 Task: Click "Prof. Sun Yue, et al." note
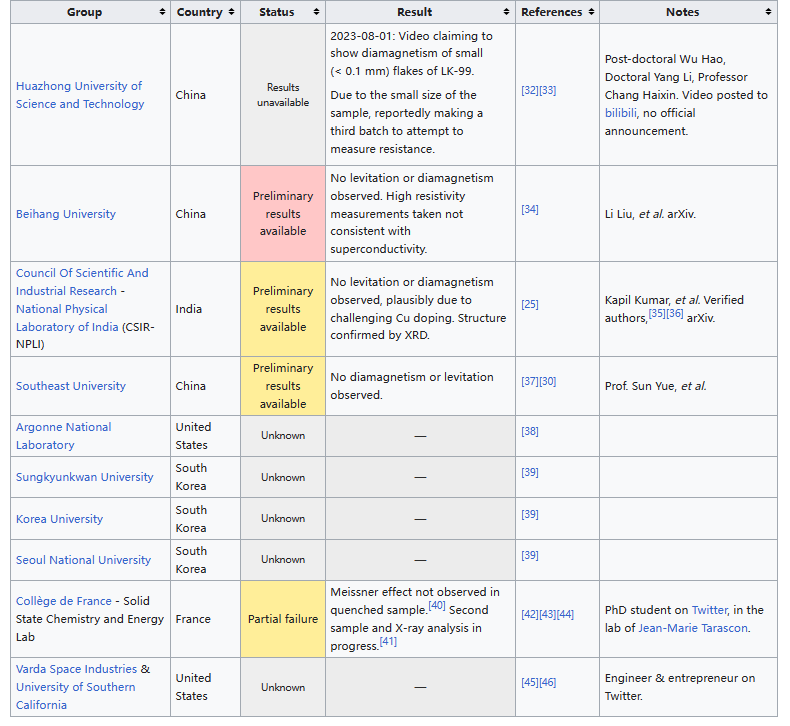tap(655, 386)
